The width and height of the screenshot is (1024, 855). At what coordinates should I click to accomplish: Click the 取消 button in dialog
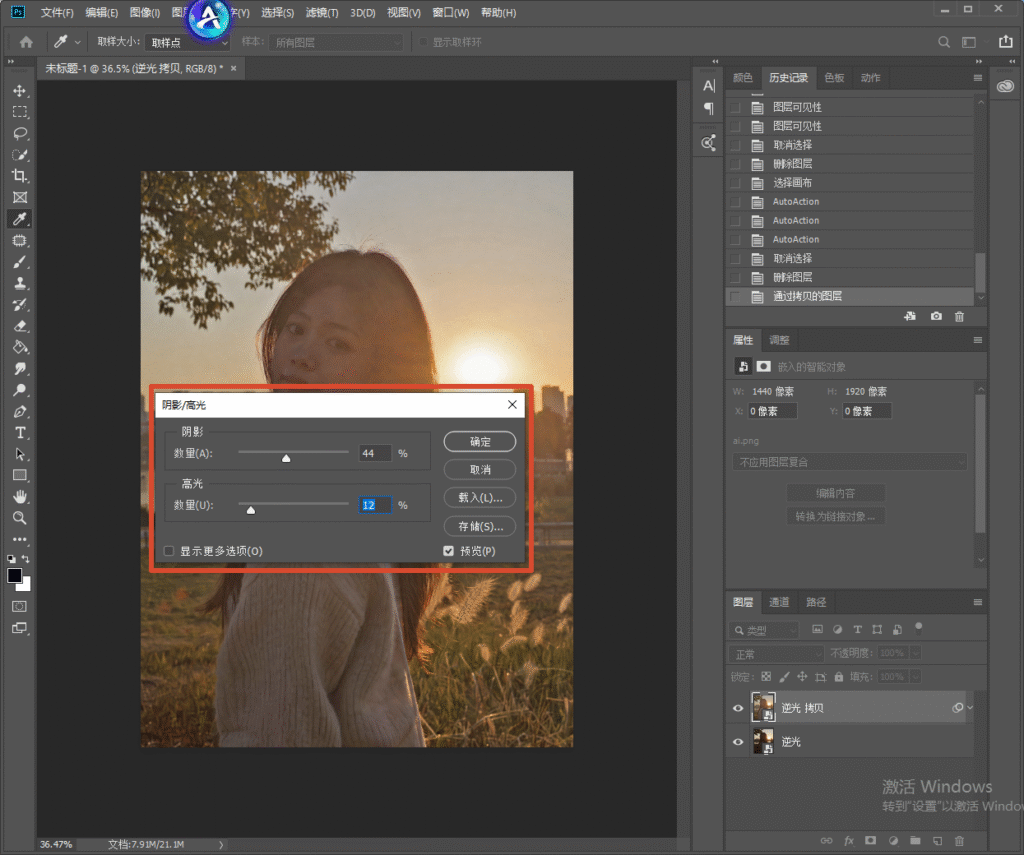(480, 470)
